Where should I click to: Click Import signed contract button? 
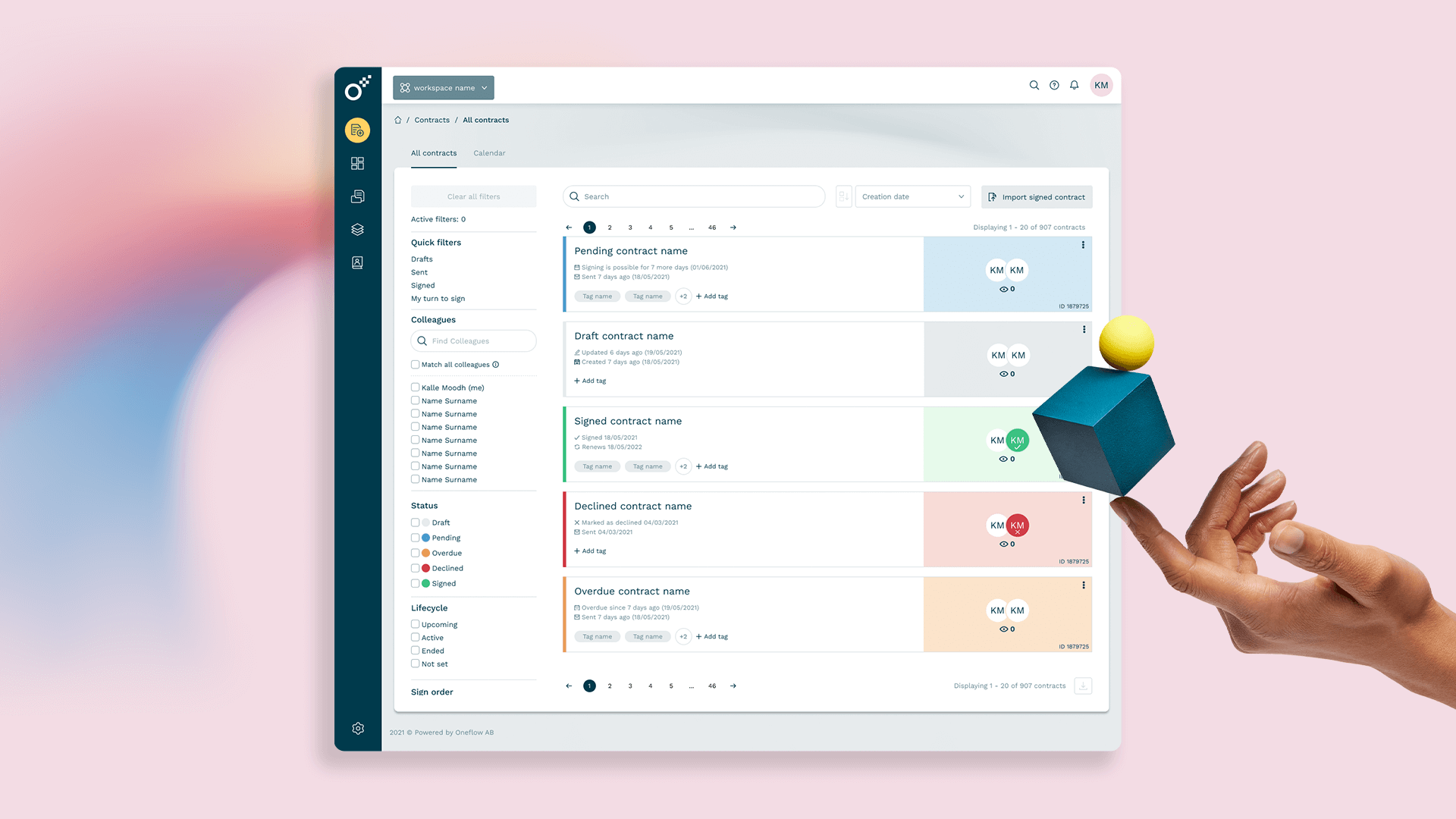pos(1037,196)
